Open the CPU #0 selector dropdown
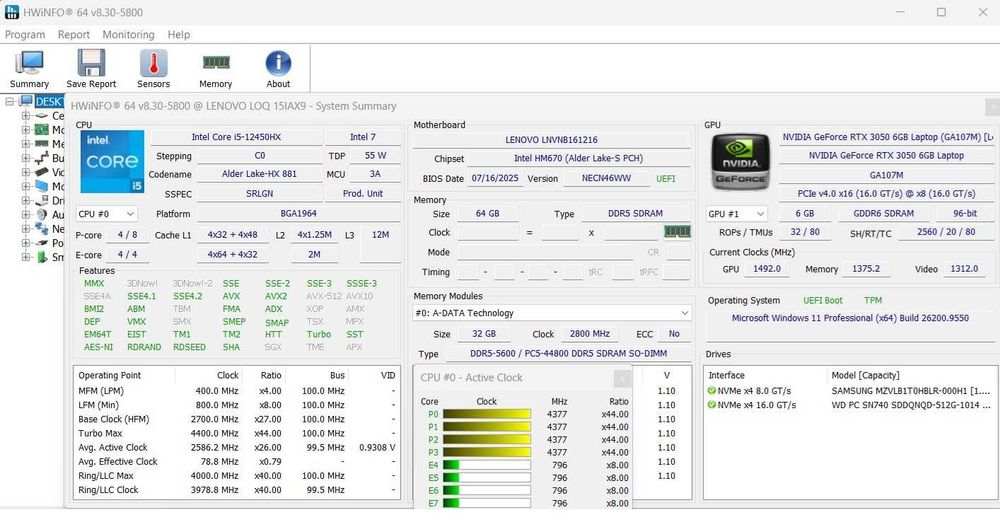 click(x=107, y=214)
